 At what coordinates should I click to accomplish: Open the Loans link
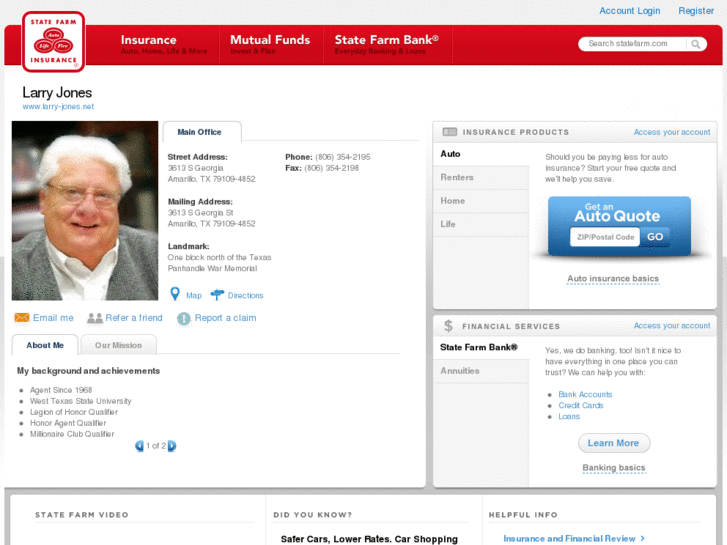[569, 417]
